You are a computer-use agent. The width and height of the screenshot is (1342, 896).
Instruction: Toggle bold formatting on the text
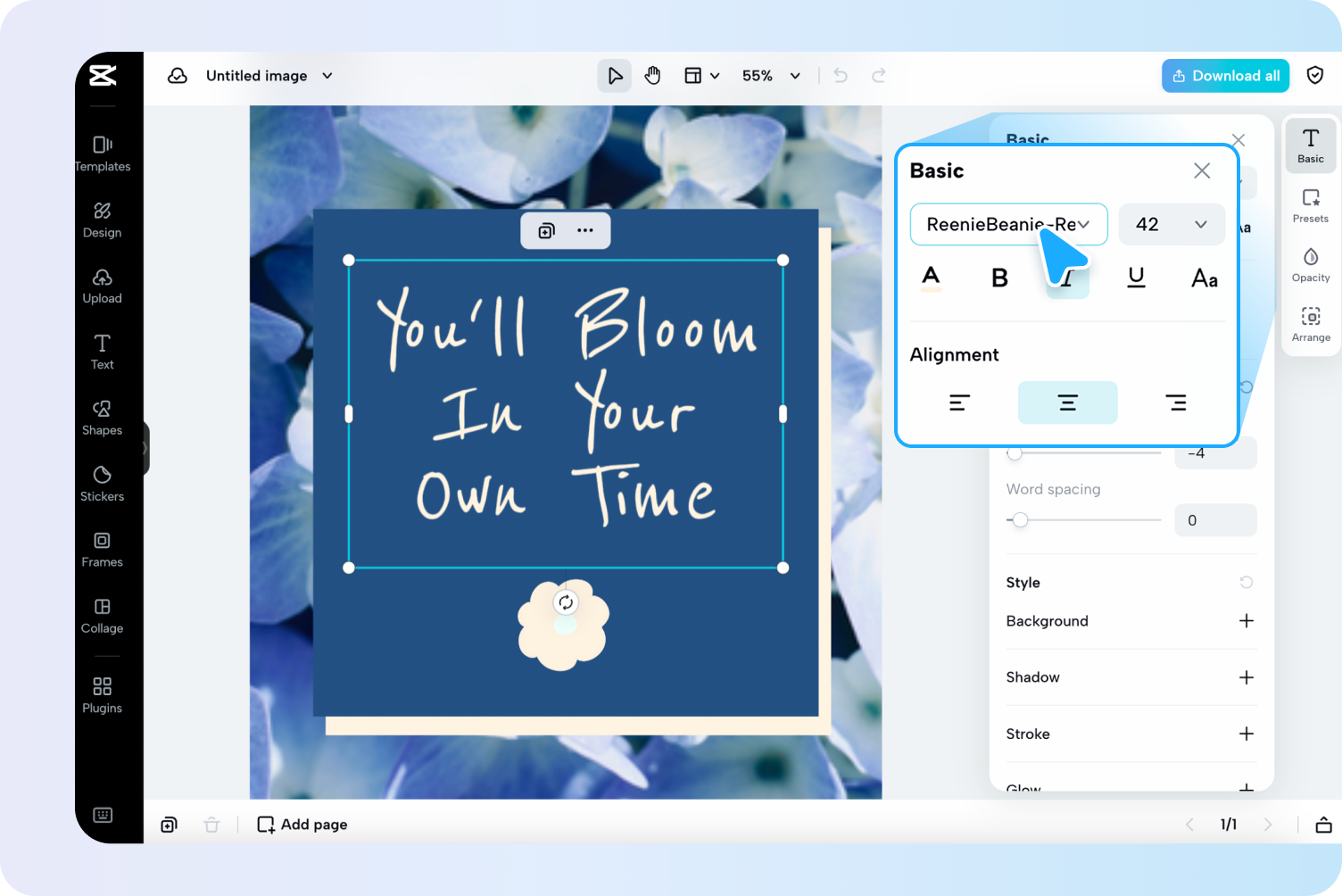pyautogui.click(x=998, y=278)
